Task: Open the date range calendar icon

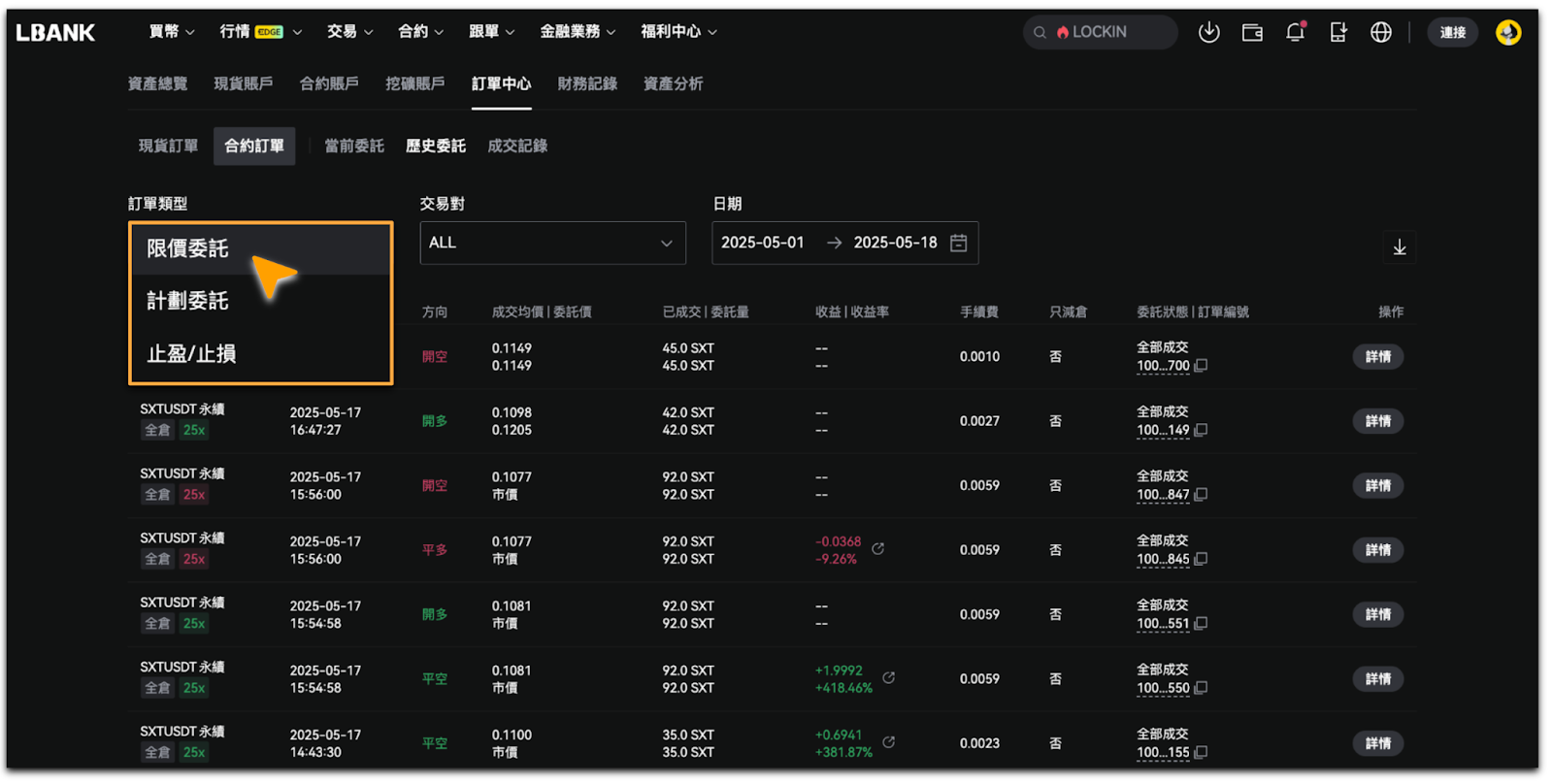Action: tap(959, 243)
